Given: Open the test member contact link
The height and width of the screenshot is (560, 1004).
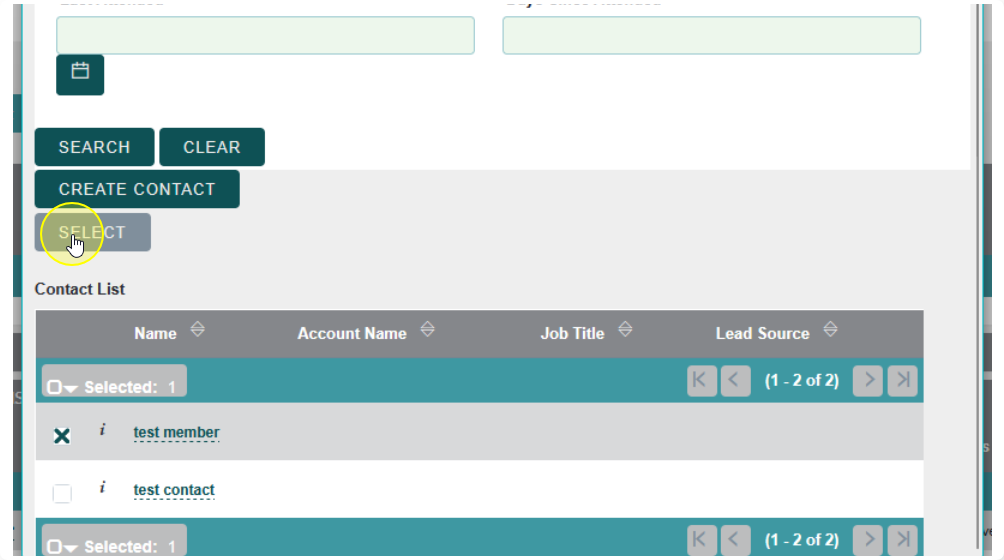Looking at the screenshot, I should click(x=176, y=433).
